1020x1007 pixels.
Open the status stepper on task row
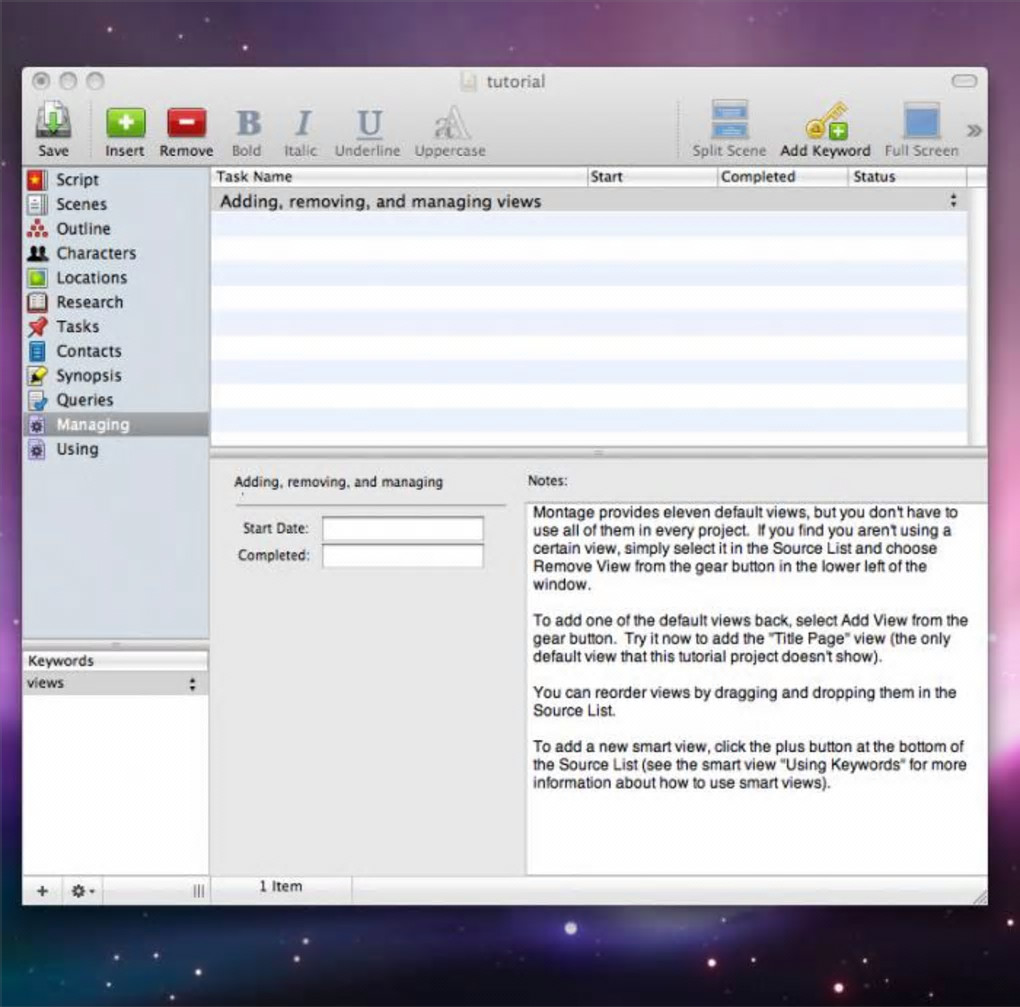[x=953, y=201]
